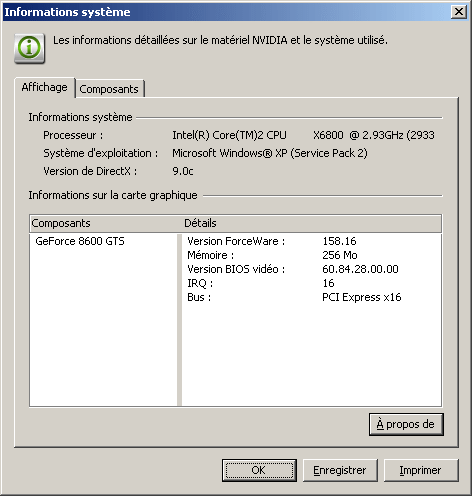Switch to the Composants tab

click(109, 89)
